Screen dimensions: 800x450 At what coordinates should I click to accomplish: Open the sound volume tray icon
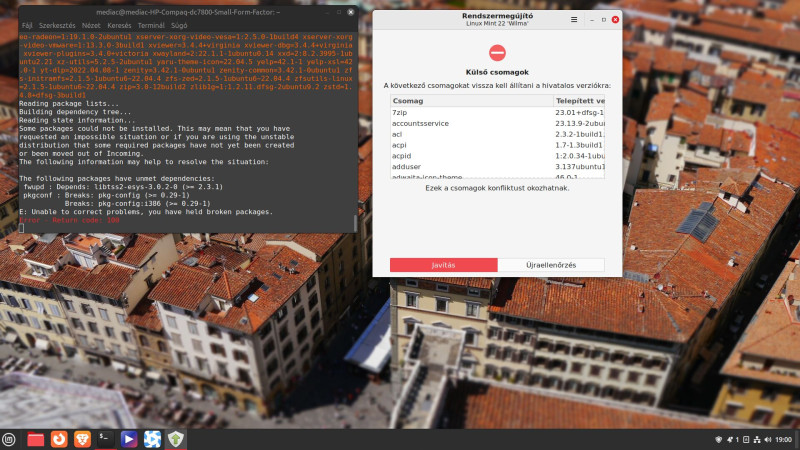(x=768, y=440)
